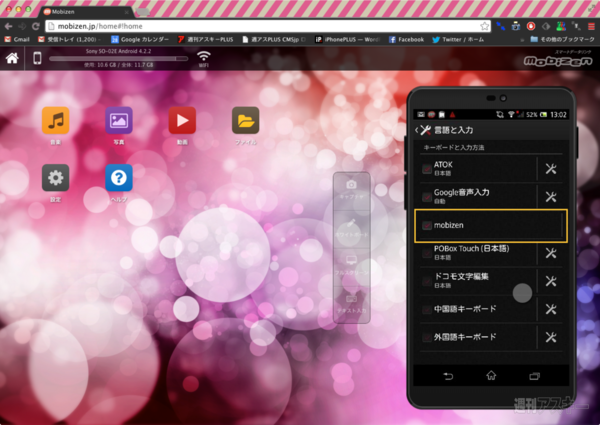The image size is (600, 425).
Task: Toggle the POBox Touch (日本語) checkbox
Action: (427, 253)
